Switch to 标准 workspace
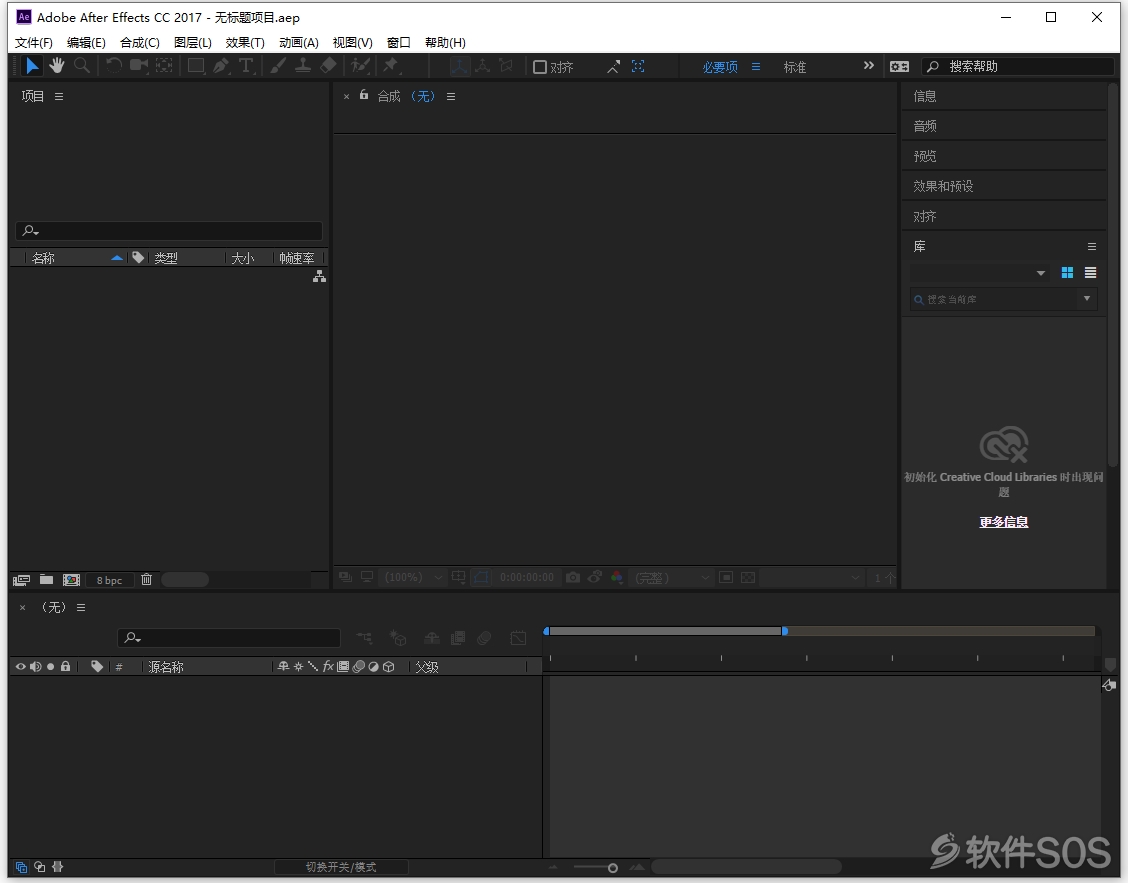 [x=794, y=67]
